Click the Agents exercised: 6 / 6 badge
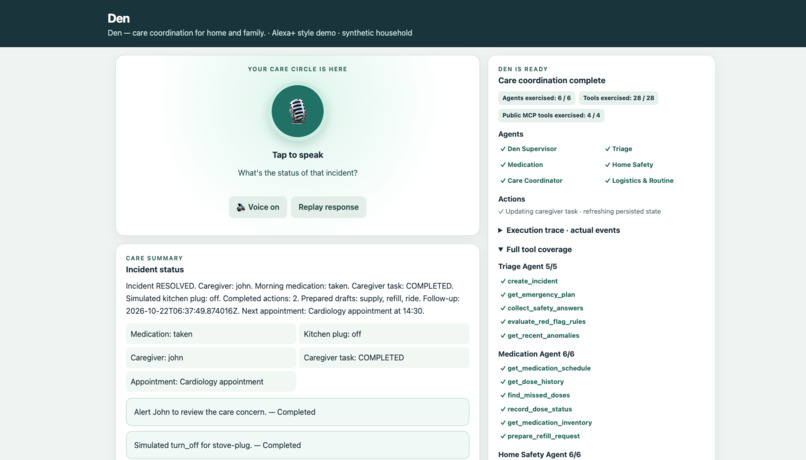The height and width of the screenshot is (460, 806). (536, 98)
